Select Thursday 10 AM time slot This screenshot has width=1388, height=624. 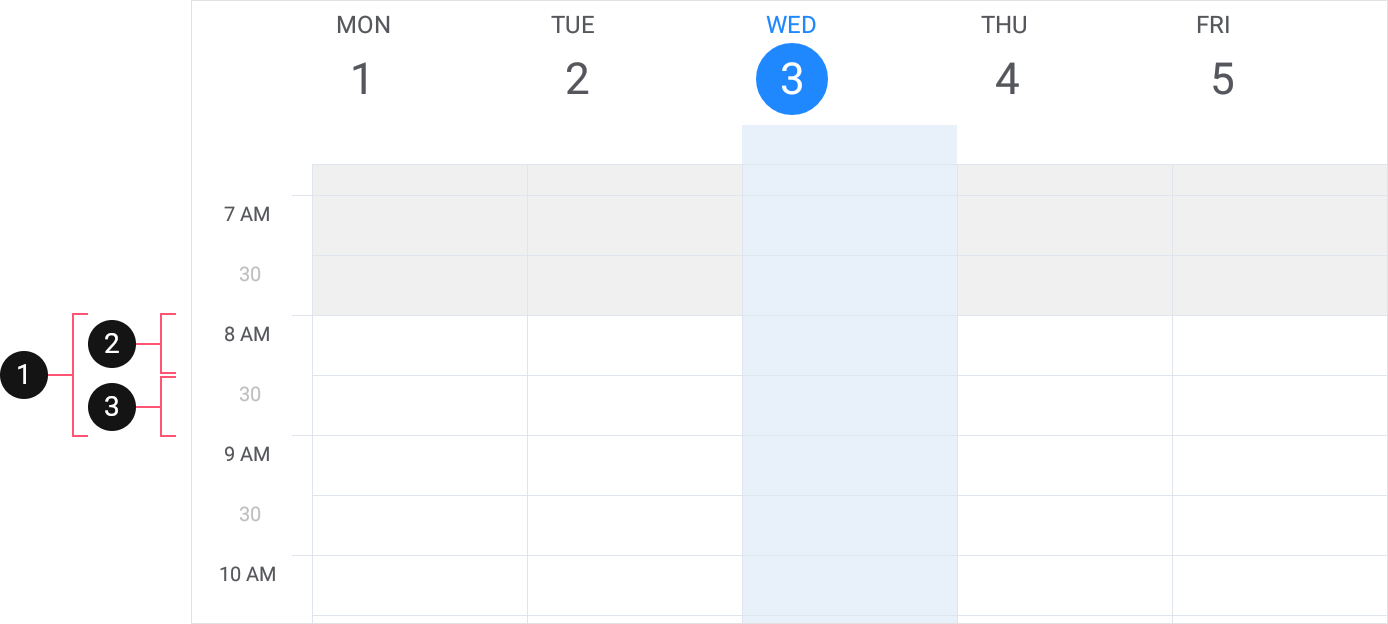point(1065,586)
